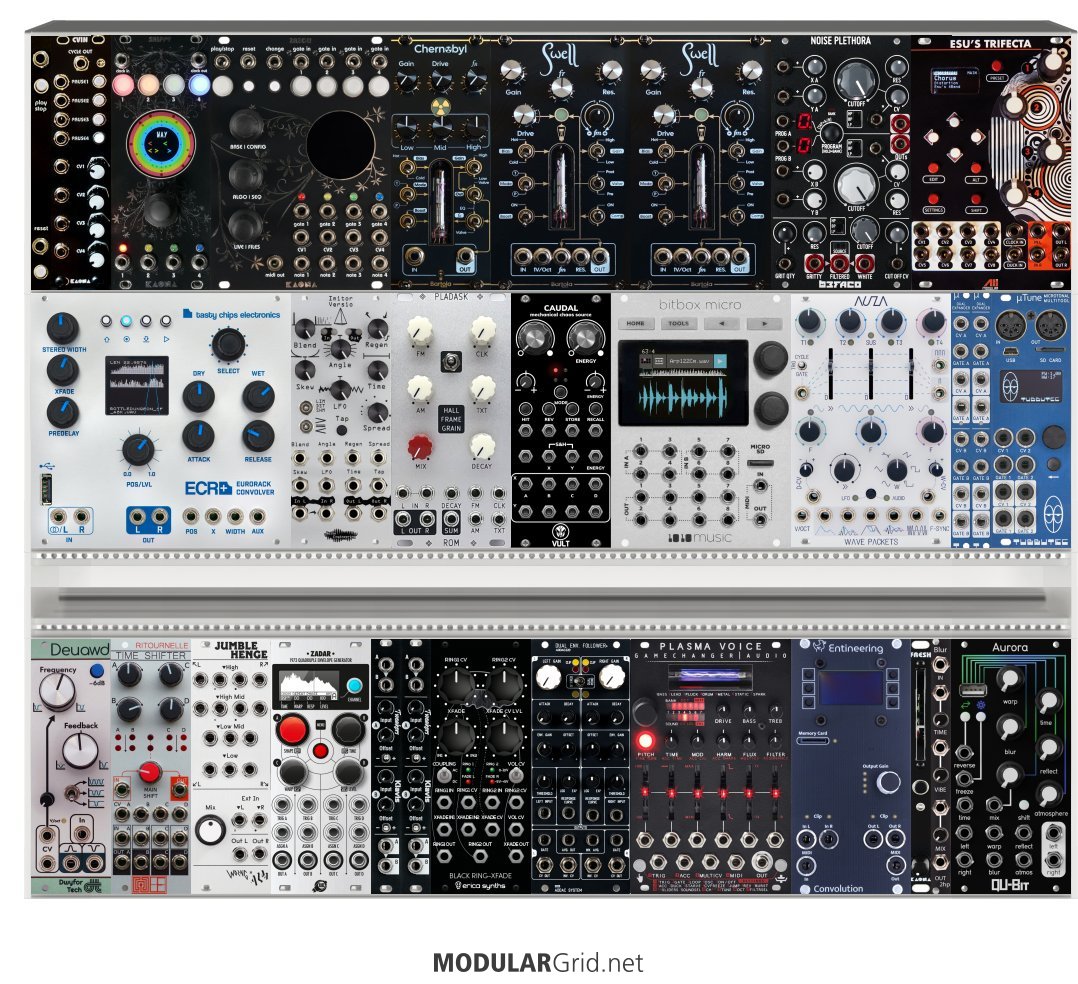
Task: Click the Memory Card slot on Convolution module
Action: 812,741
